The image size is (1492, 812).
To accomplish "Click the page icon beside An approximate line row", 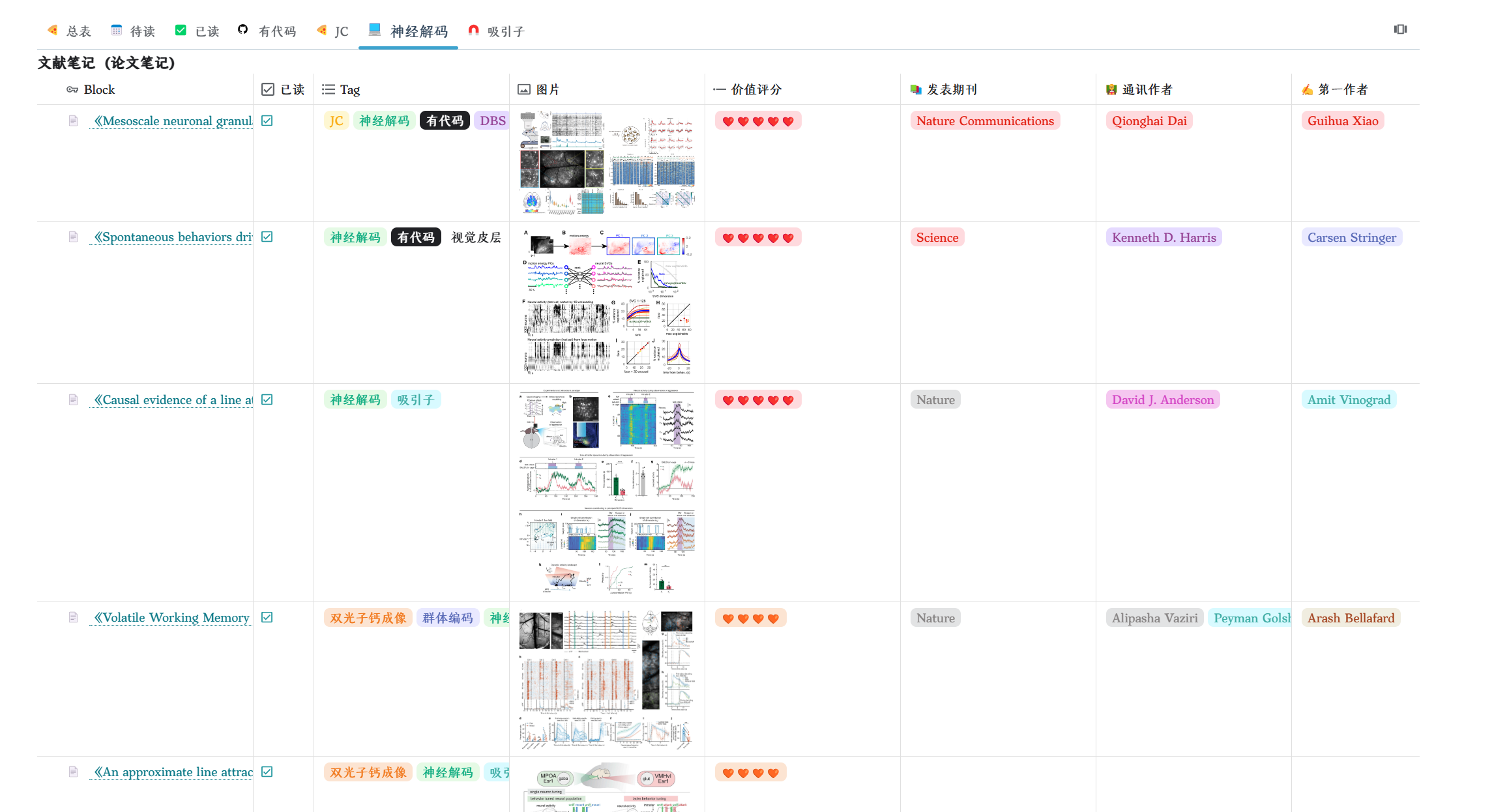I will [73, 772].
